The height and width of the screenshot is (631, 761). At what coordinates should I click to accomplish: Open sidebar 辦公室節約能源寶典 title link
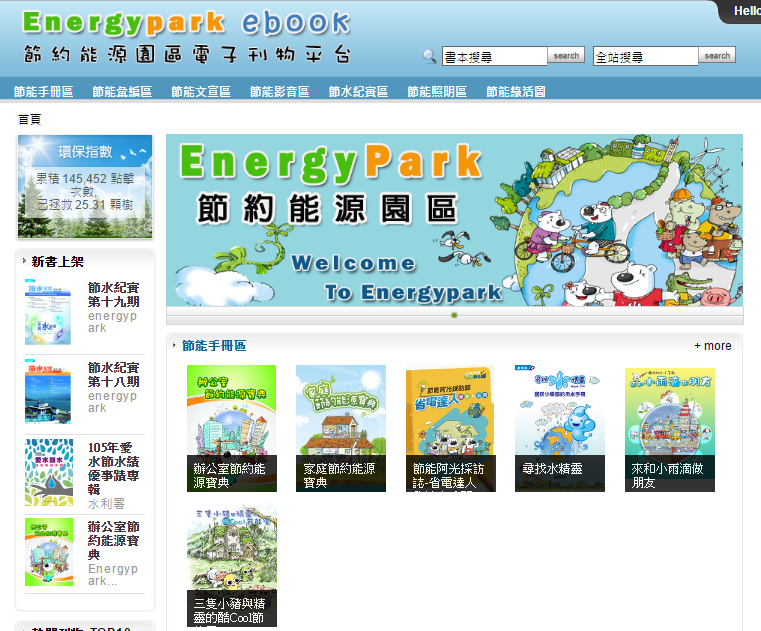[x=114, y=540]
